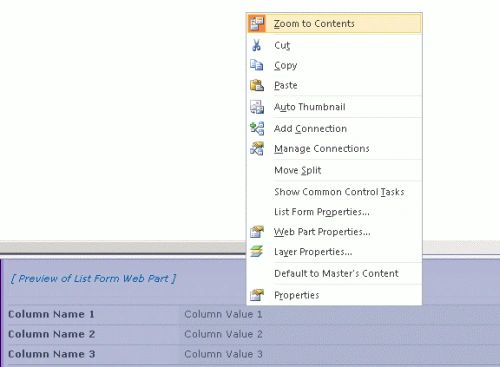Choose Add Connection menu entry
The image size is (500, 367).
334,128
